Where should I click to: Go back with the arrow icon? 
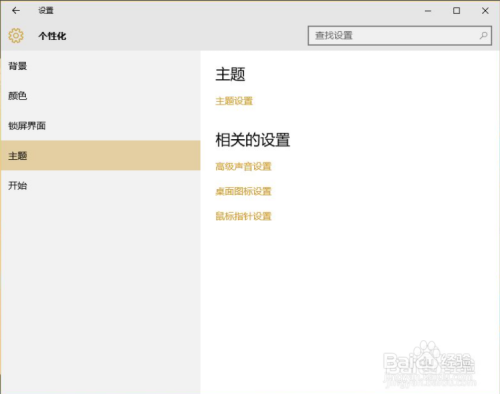pos(16,11)
